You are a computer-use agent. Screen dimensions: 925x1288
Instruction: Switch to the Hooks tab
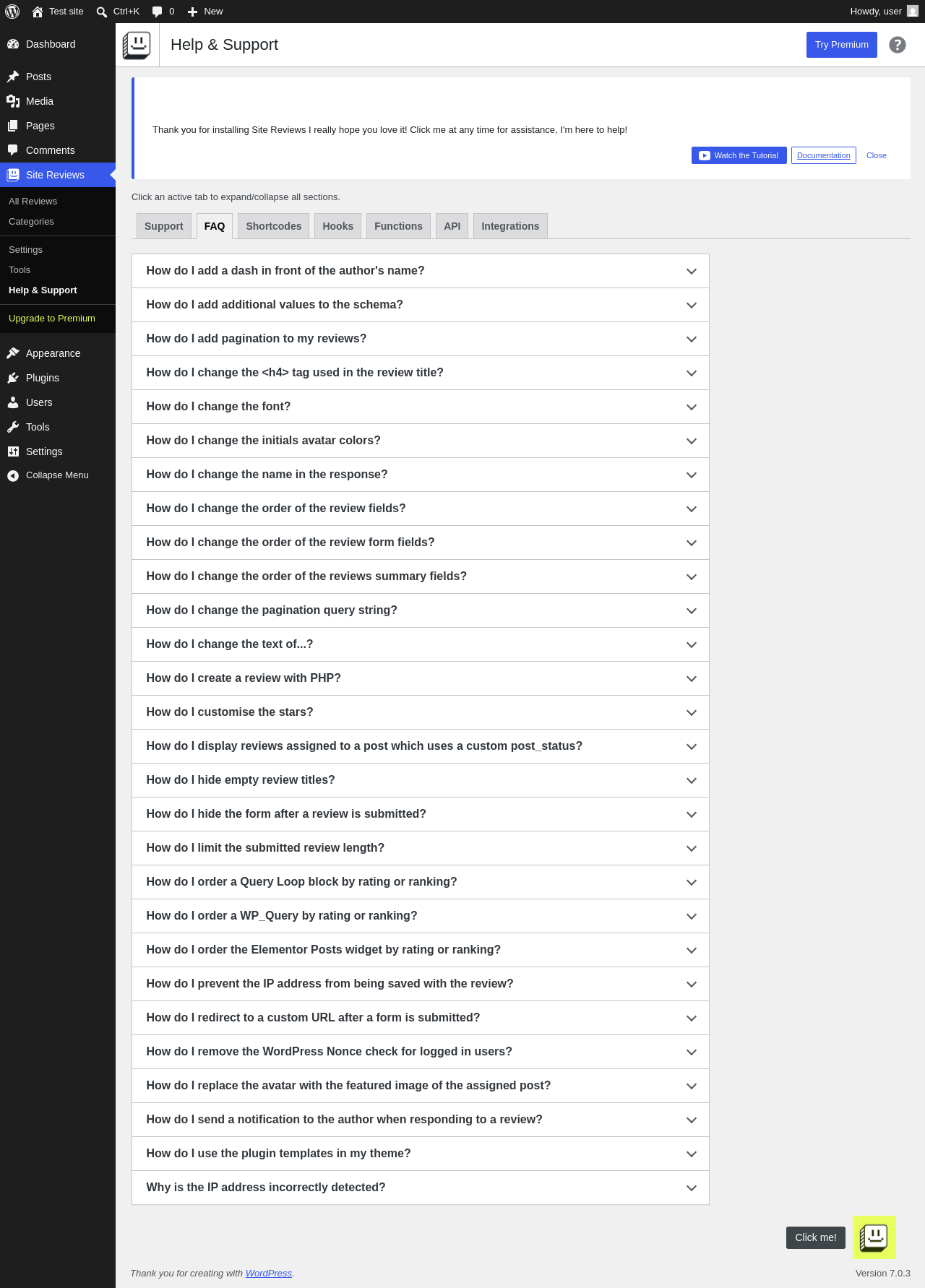[x=338, y=226]
